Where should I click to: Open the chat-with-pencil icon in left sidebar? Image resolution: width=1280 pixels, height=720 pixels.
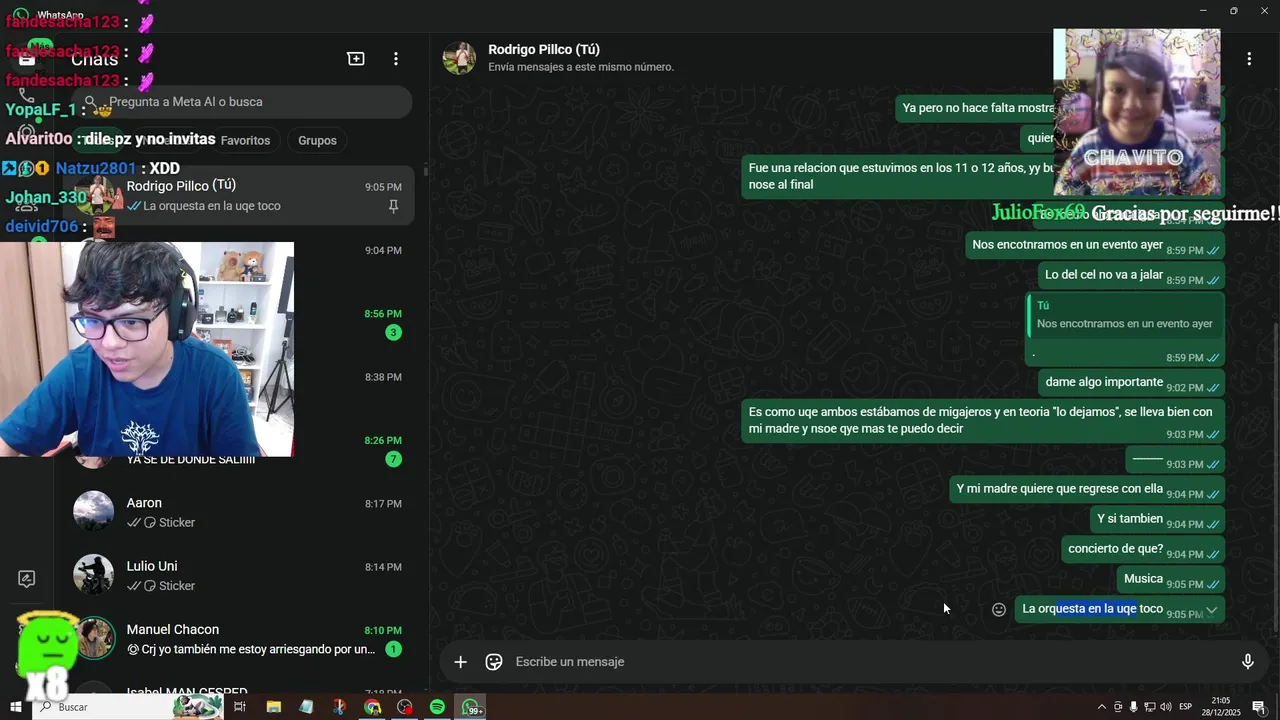click(x=27, y=579)
